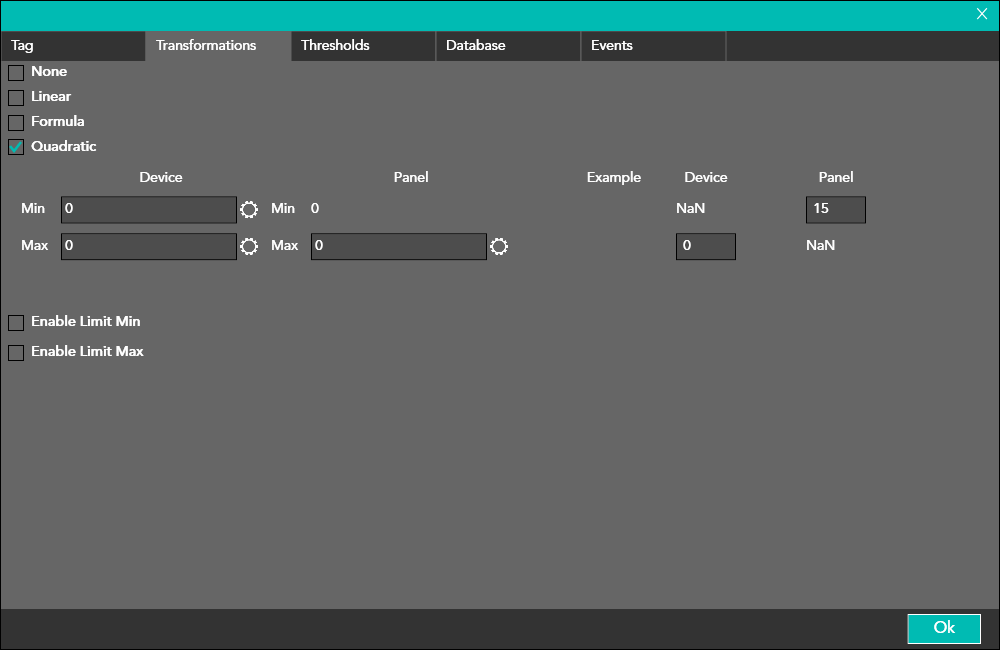This screenshot has height=650, width=1000.
Task: Toggle Enable Limit Max checkbox
Action: (16, 352)
